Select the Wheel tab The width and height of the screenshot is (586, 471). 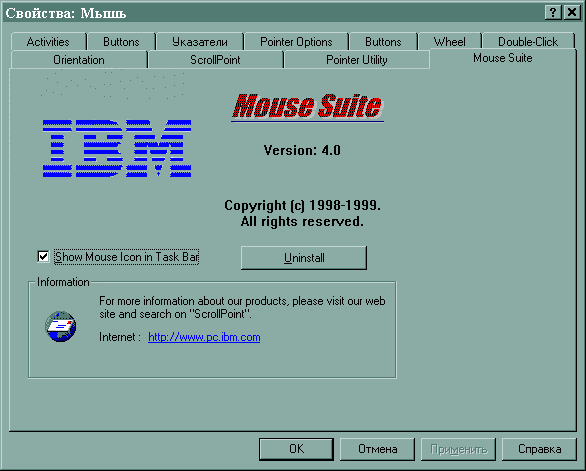click(x=450, y=42)
